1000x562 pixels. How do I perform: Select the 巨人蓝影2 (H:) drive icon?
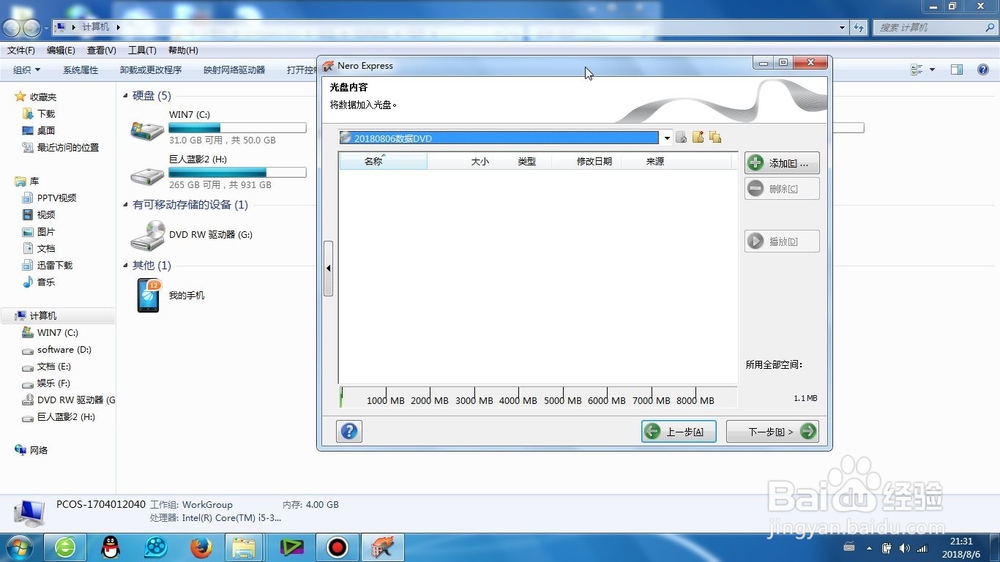[147, 175]
